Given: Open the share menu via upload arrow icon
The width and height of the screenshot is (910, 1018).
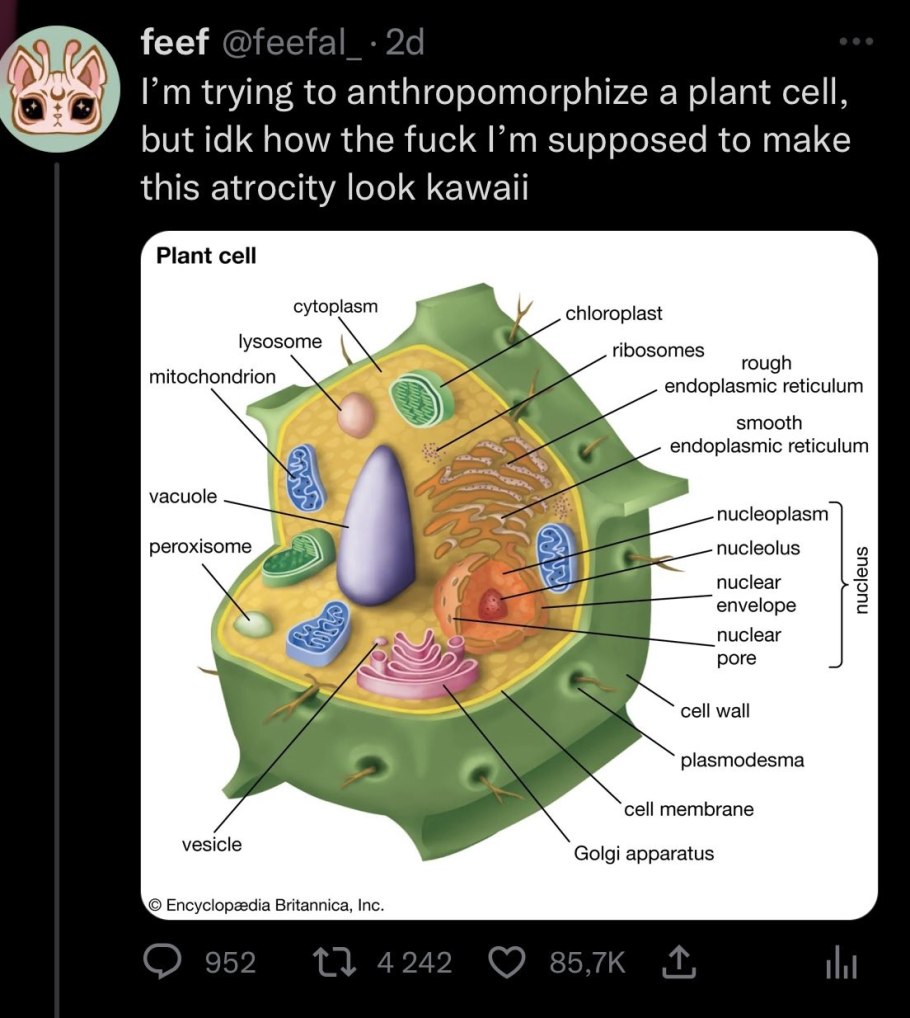Looking at the screenshot, I should coord(675,962).
